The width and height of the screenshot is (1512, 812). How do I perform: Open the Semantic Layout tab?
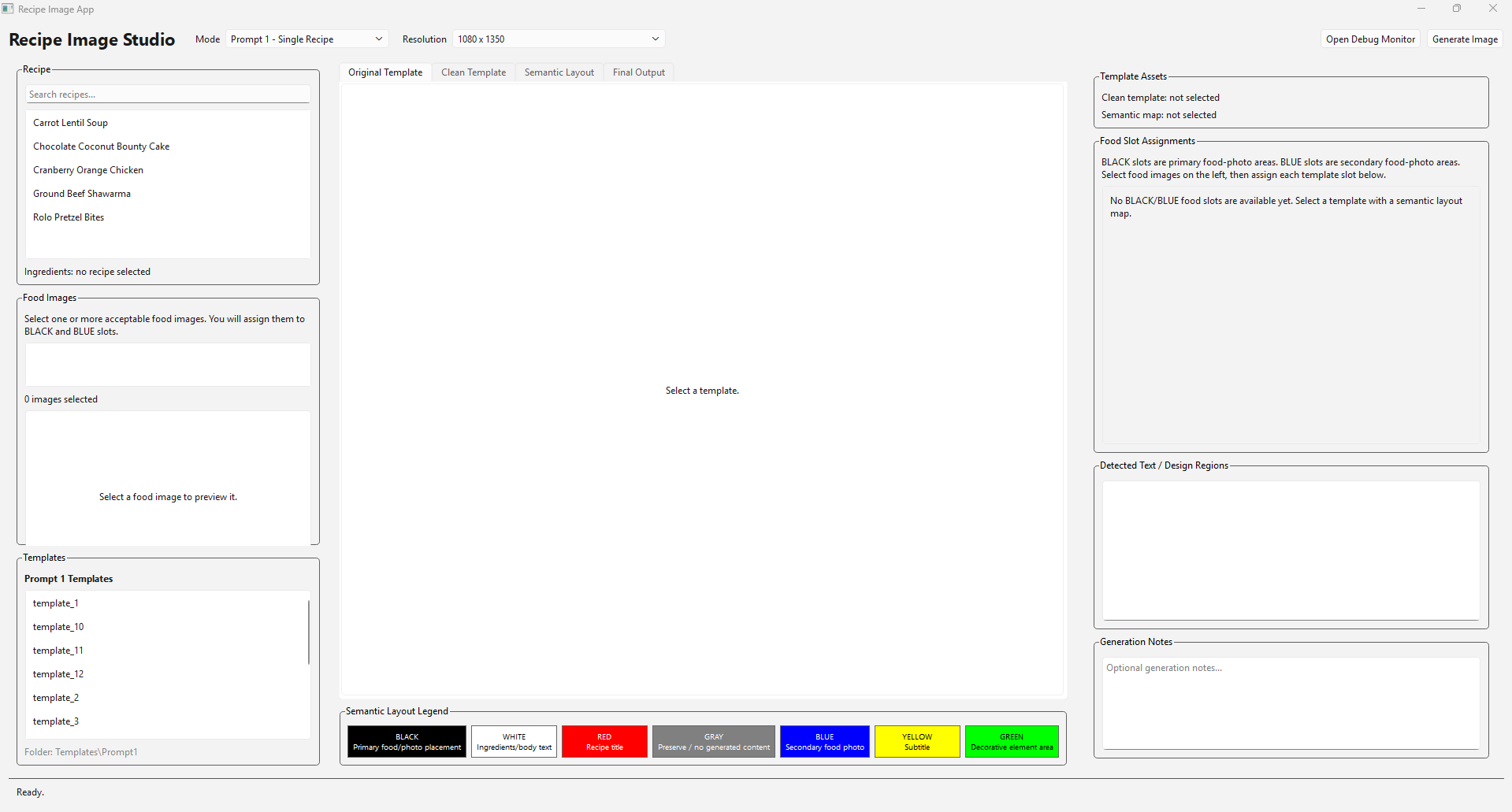coord(559,72)
